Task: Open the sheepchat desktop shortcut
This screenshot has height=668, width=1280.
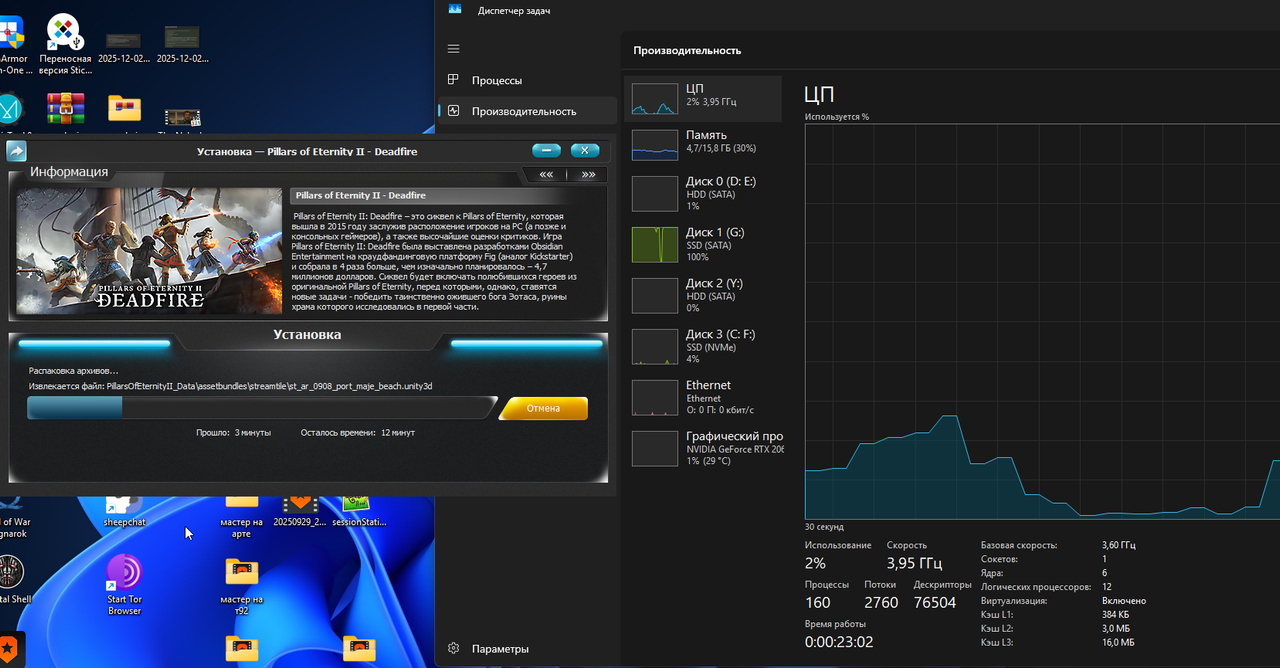Action: [x=125, y=512]
